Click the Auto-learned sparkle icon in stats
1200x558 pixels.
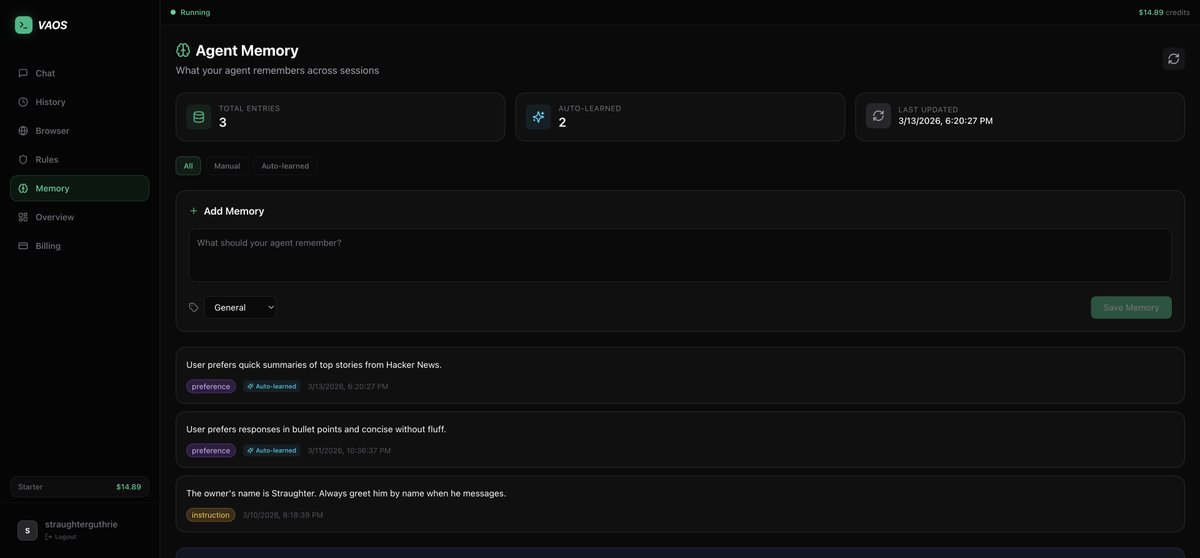pos(538,117)
